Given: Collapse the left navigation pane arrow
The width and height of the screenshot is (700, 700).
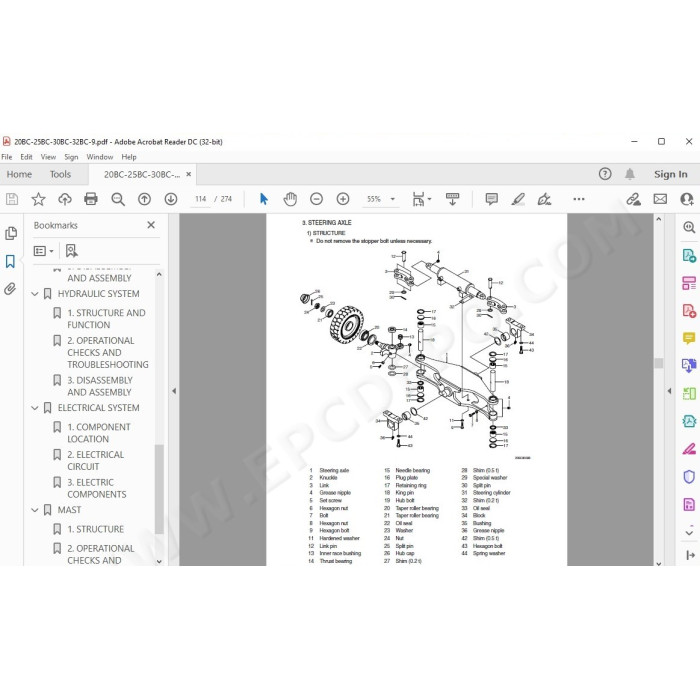Looking at the screenshot, I should 174,391.
